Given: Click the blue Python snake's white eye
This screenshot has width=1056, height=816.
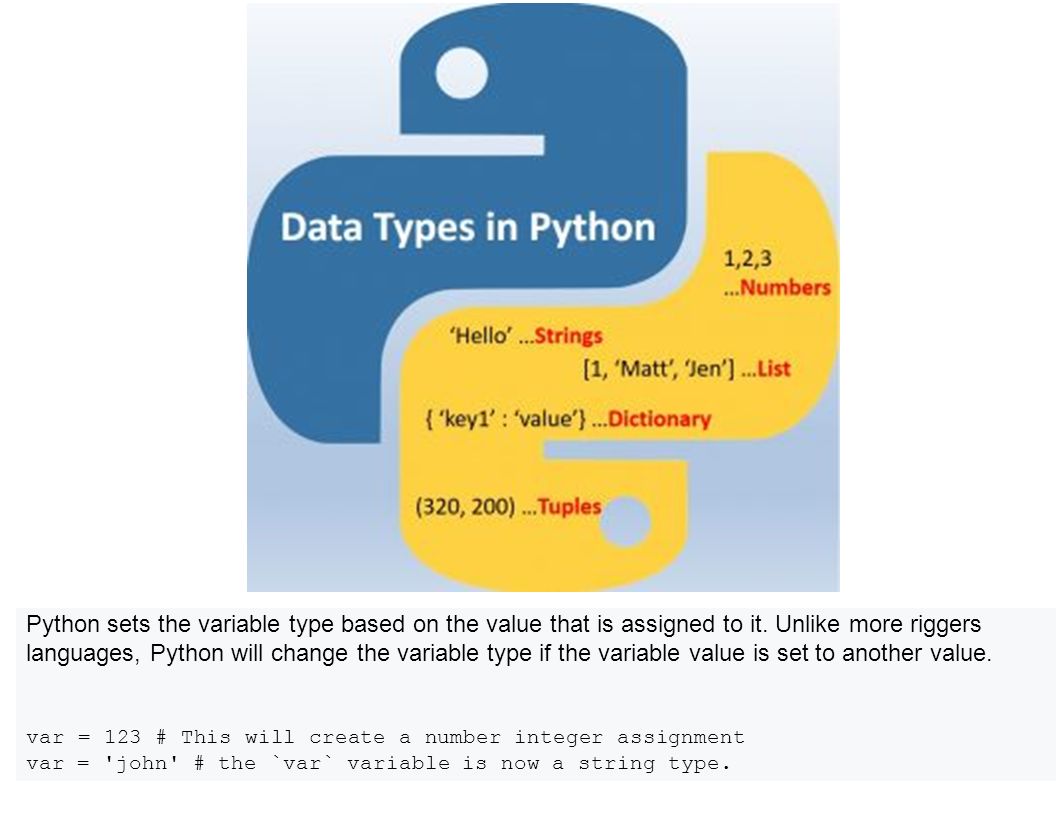Looking at the screenshot, I should pyautogui.click(x=461, y=73).
